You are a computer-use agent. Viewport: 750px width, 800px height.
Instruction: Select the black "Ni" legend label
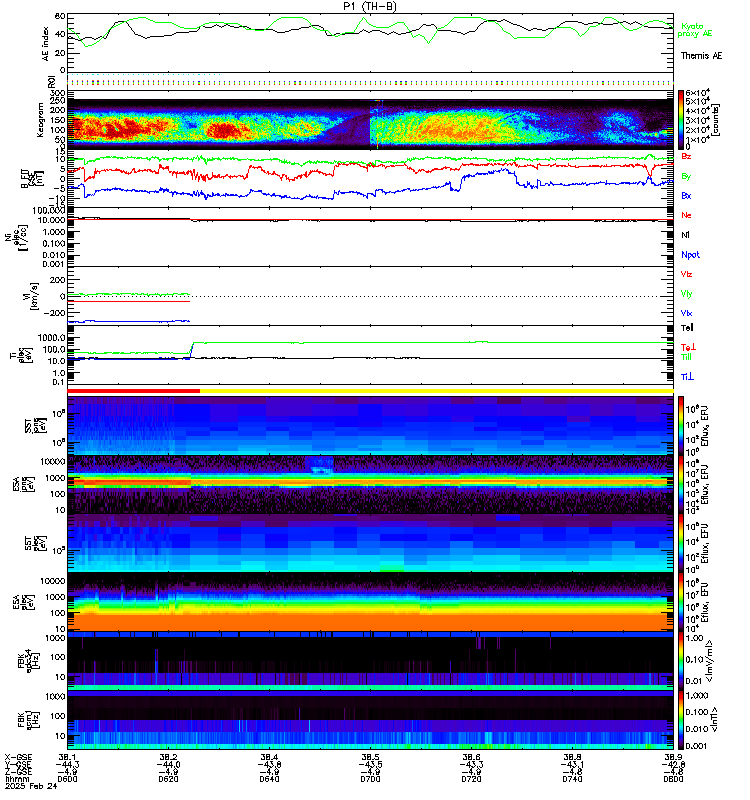(x=685, y=235)
